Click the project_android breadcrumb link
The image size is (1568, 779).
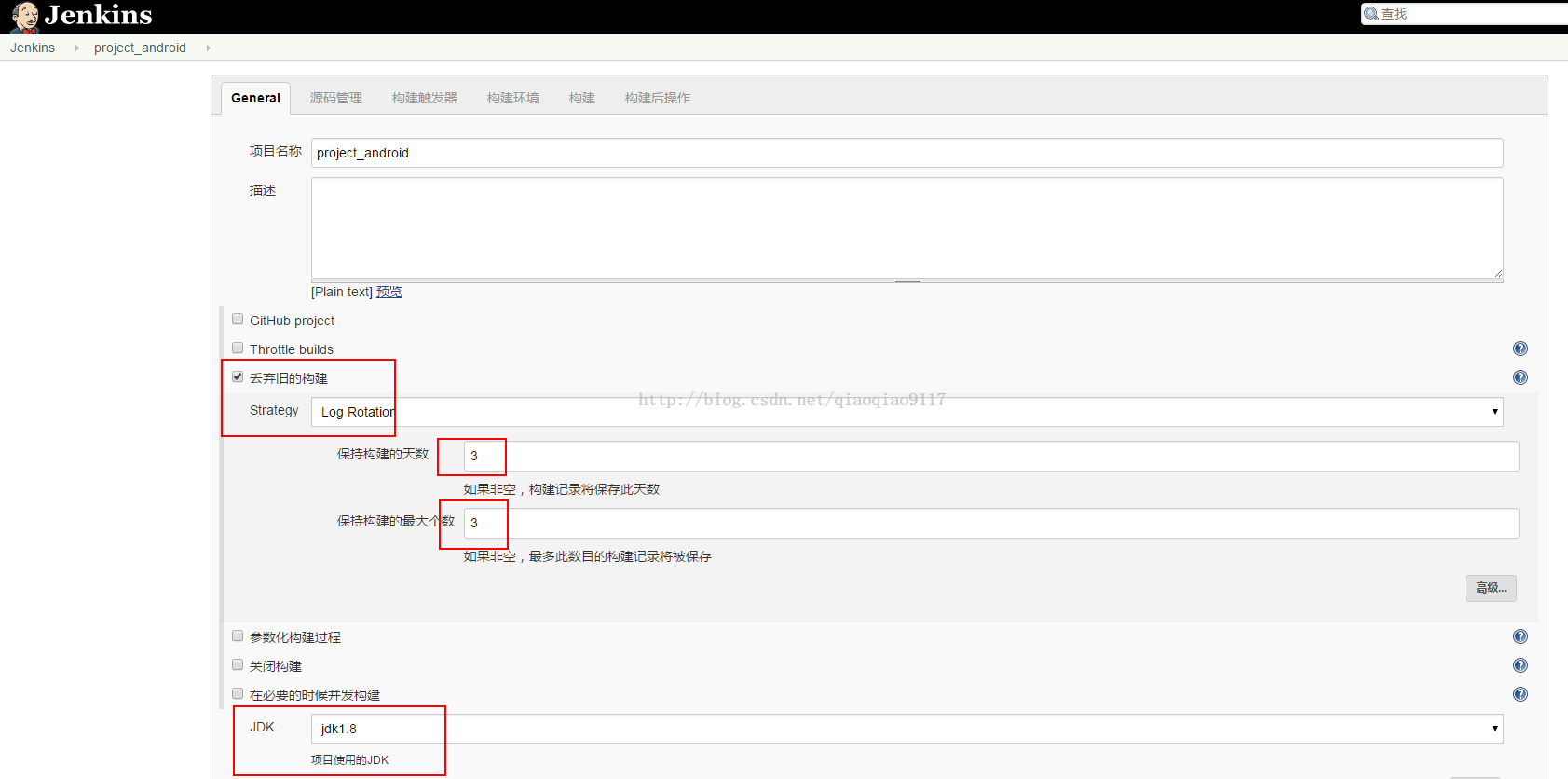pos(140,48)
